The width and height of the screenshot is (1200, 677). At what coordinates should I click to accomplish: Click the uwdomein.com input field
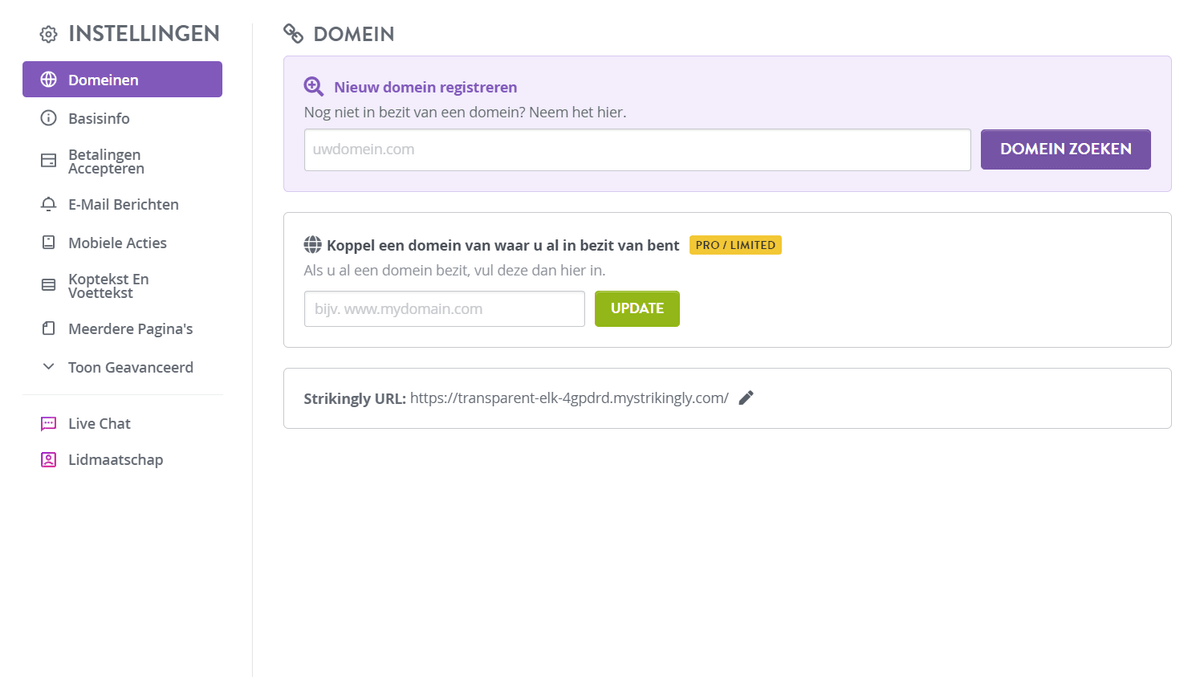637,148
